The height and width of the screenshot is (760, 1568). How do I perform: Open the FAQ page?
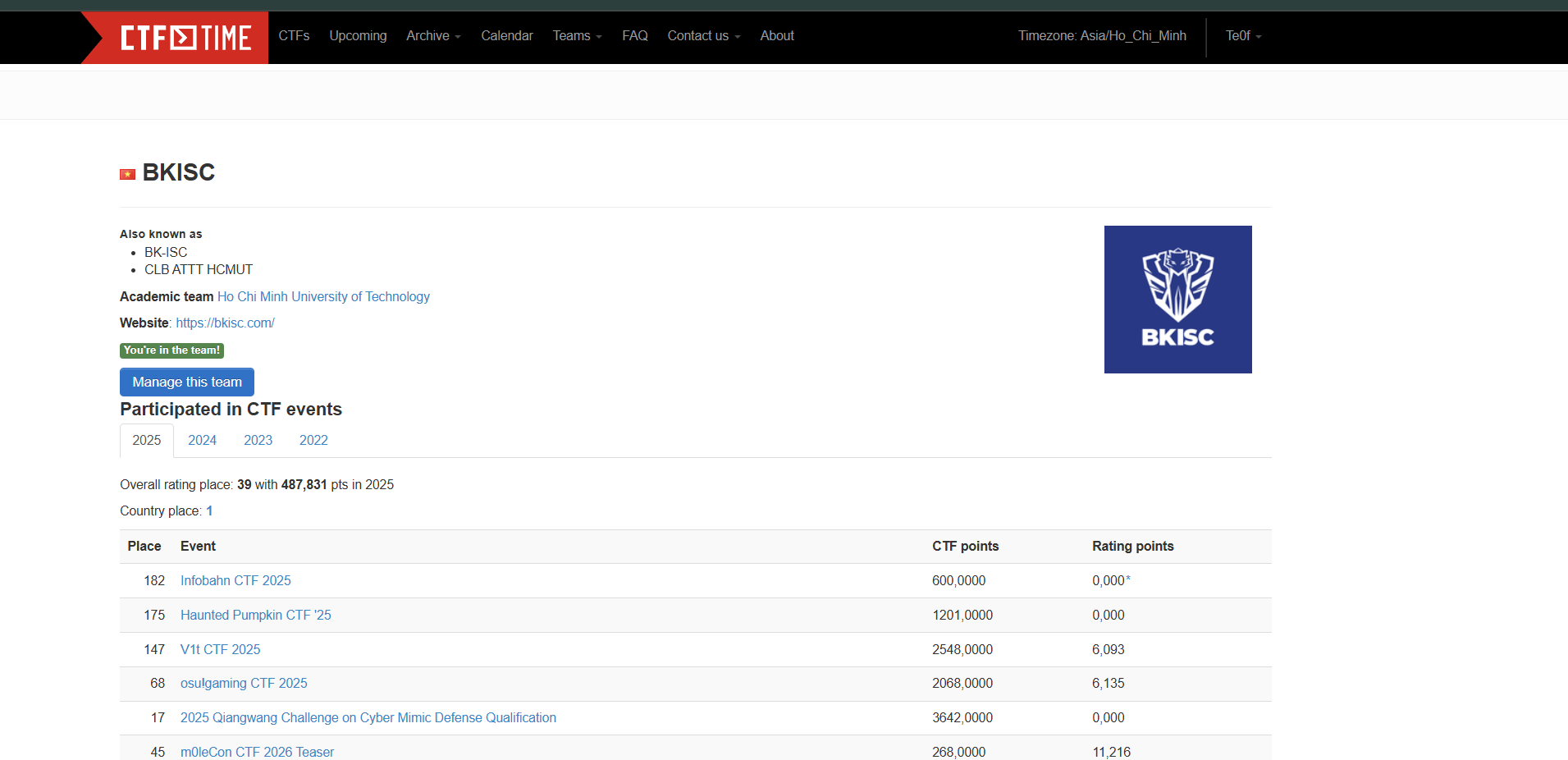pyautogui.click(x=634, y=36)
